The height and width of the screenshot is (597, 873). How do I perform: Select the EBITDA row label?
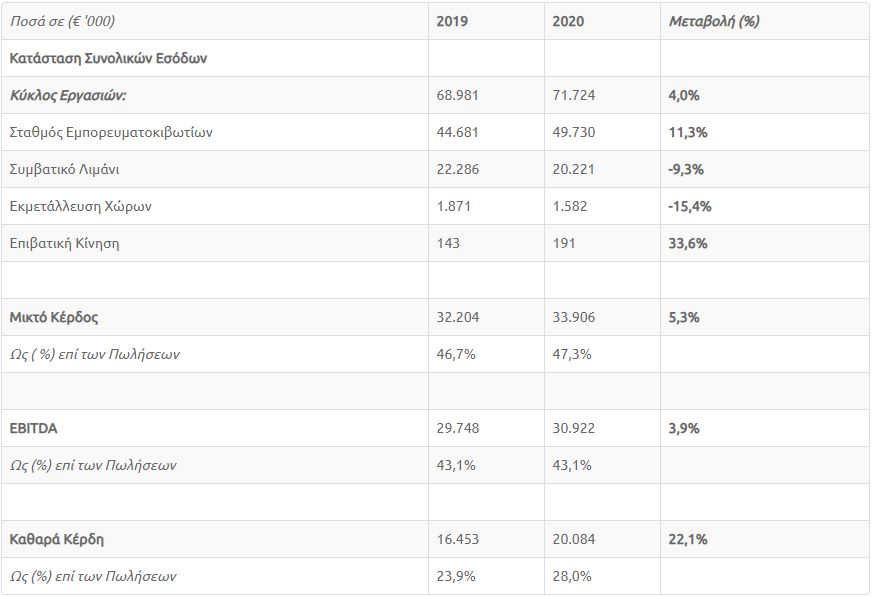[33, 428]
